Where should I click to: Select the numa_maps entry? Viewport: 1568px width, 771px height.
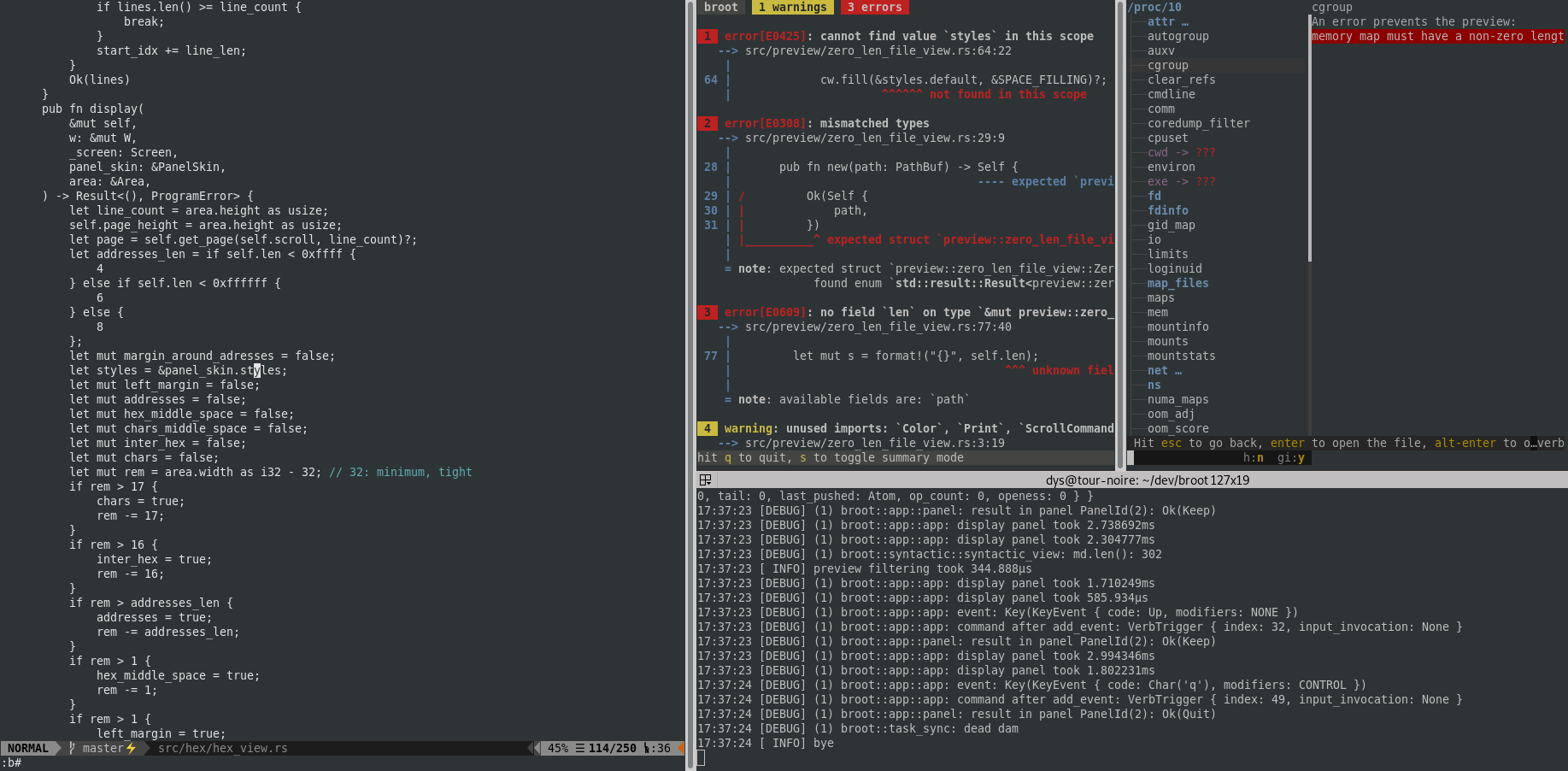(x=1178, y=399)
